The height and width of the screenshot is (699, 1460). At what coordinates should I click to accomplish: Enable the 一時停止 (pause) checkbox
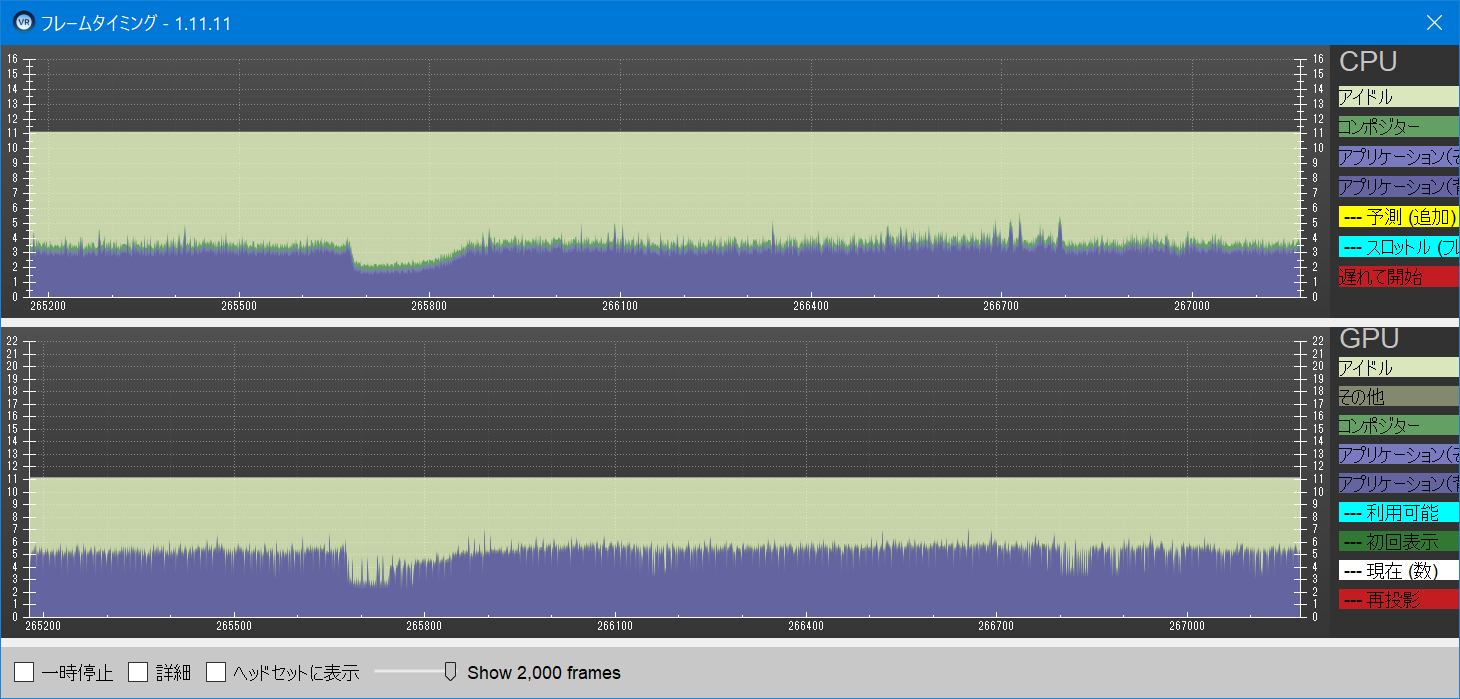tap(25, 672)
